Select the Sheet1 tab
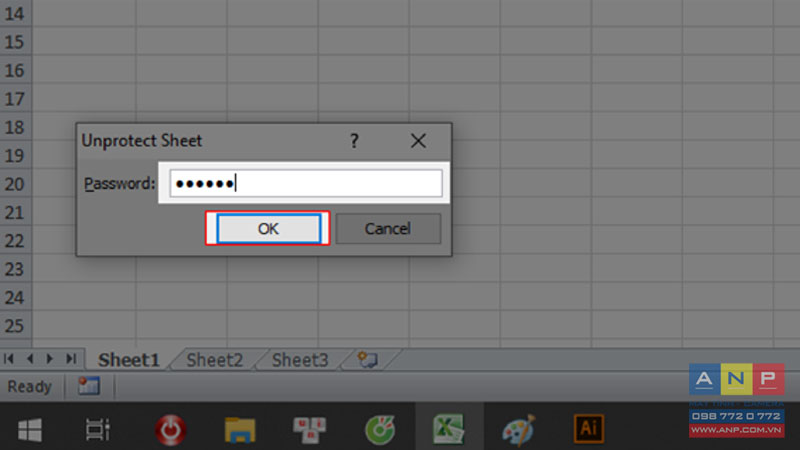Image resolution: width=800 pixels, height=450 pixels. pos(129,360)
